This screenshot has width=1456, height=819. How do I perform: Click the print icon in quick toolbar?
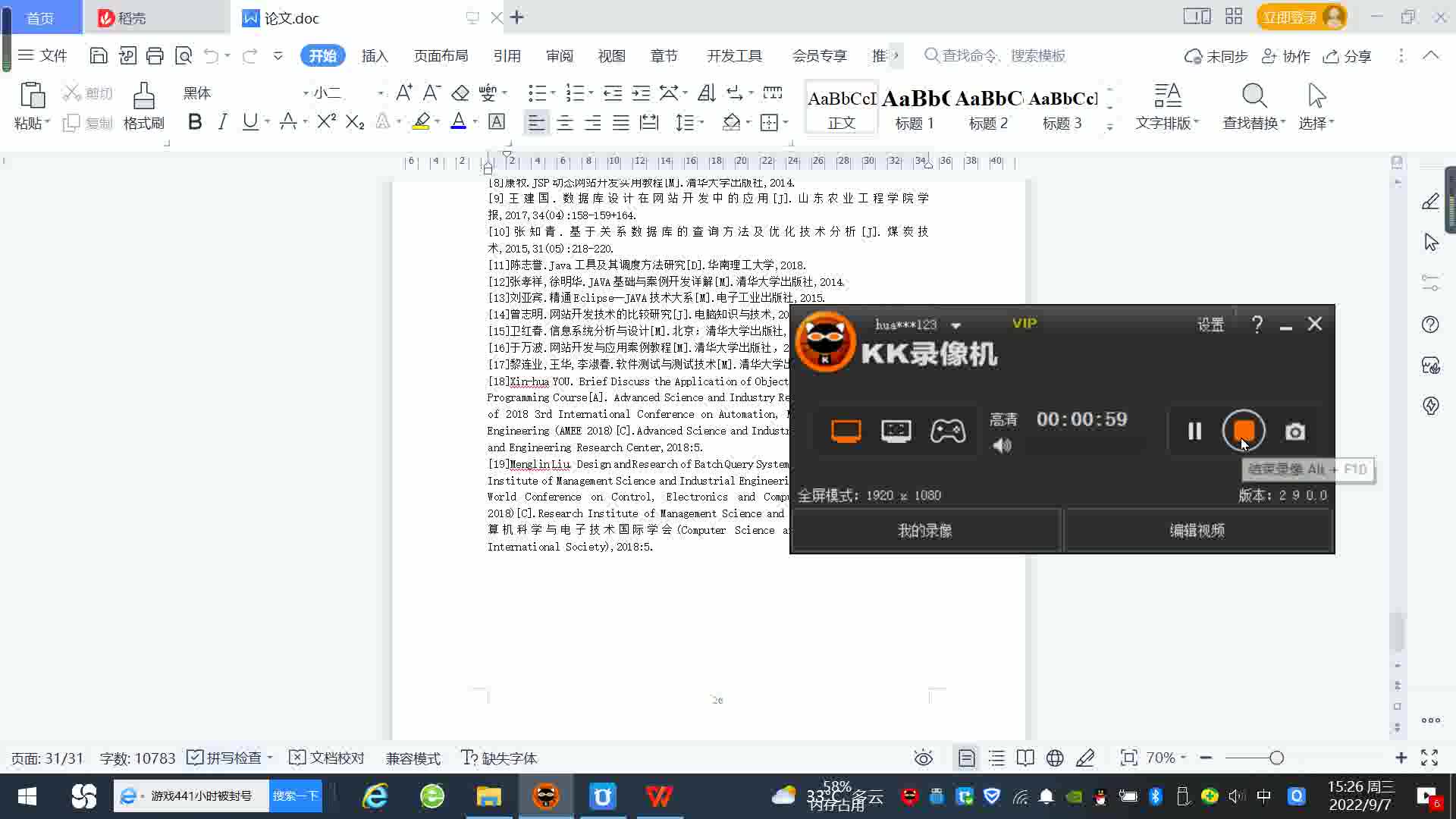coord(155,55)
